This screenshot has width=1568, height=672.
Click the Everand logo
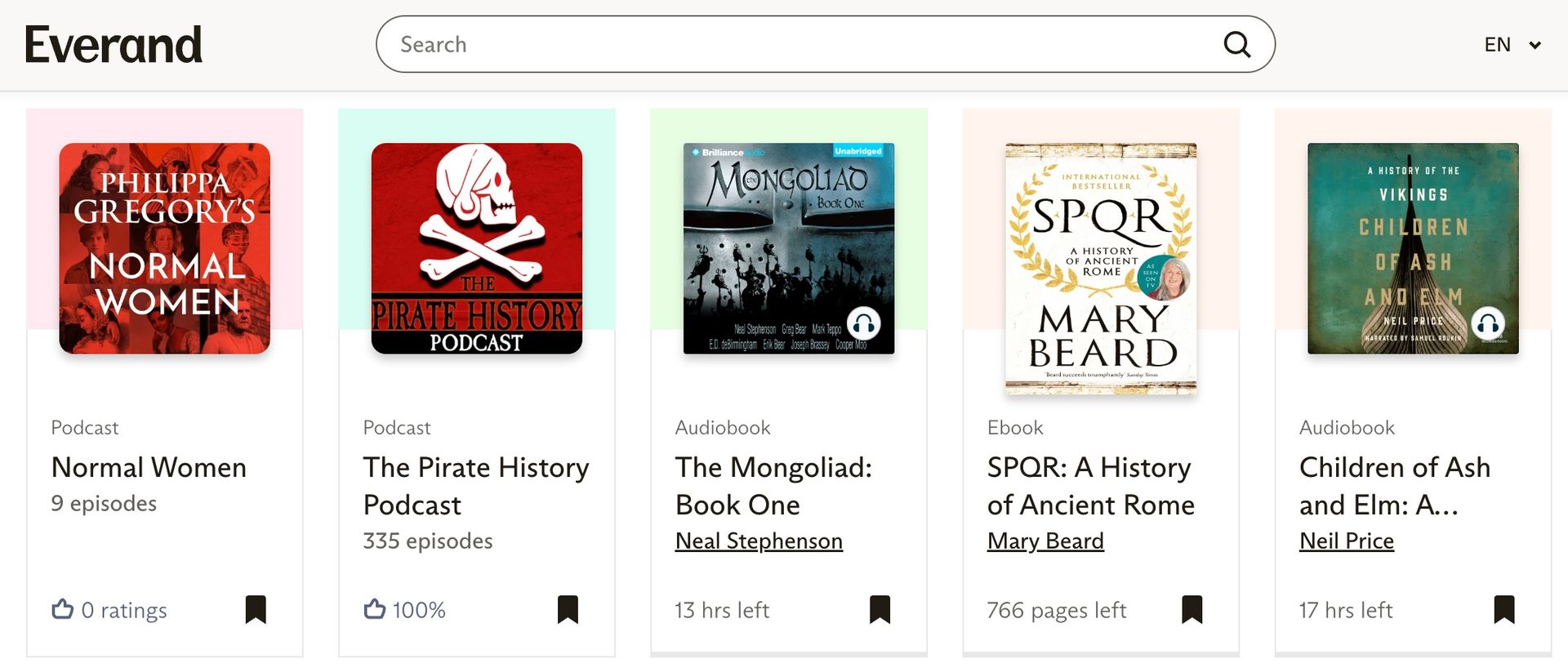click(x=114, y=44)
